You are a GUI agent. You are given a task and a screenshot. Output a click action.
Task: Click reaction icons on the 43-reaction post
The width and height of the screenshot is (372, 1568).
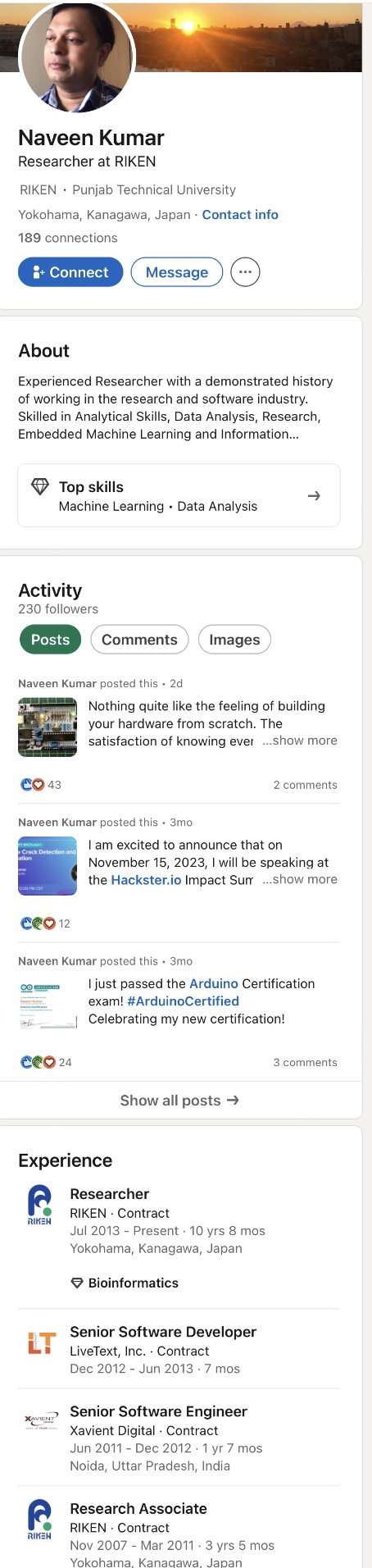click(x=31, y=785)
